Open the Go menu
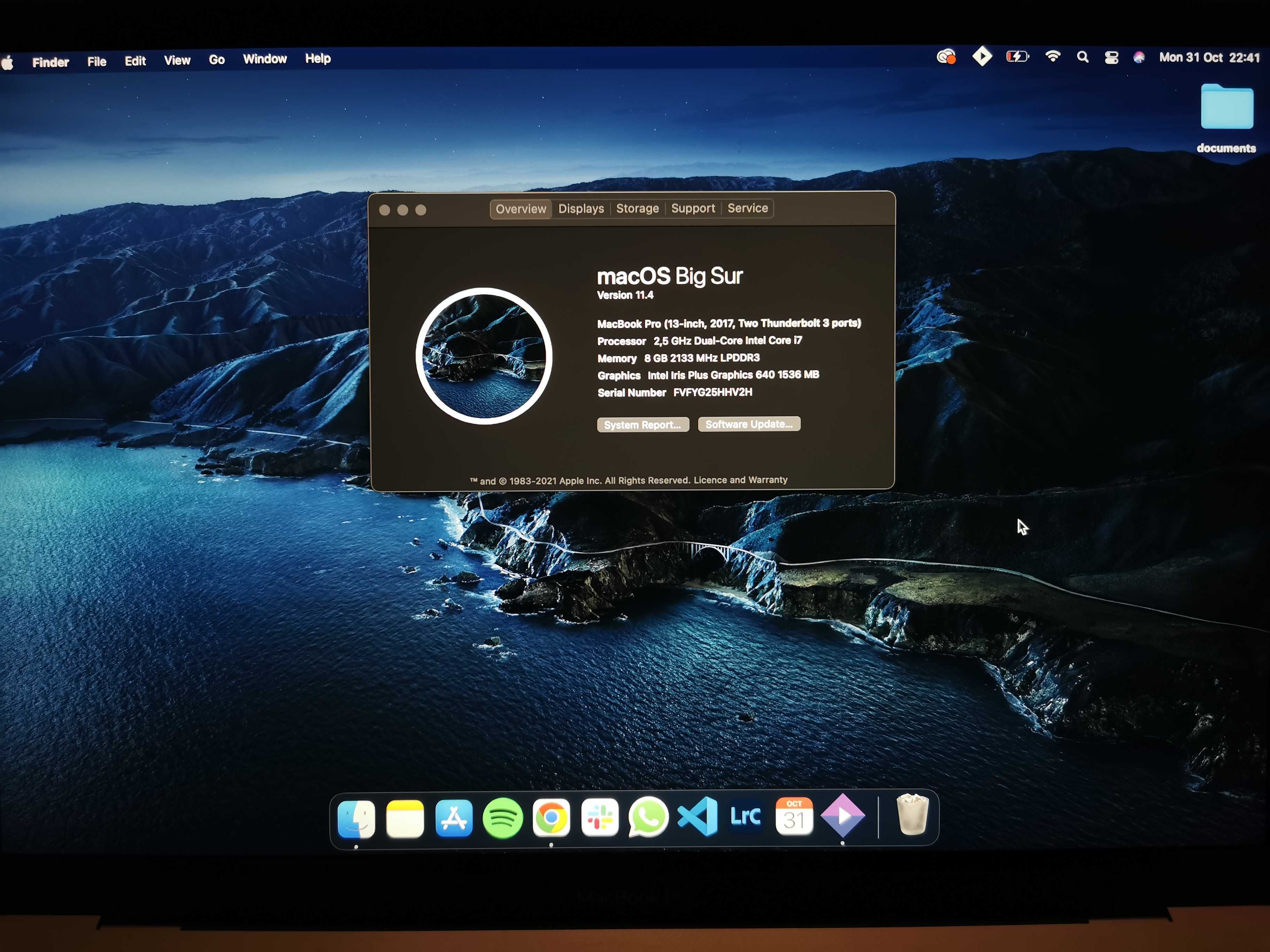The width and height of the screenshot is (1270, 952). [217, 60]
